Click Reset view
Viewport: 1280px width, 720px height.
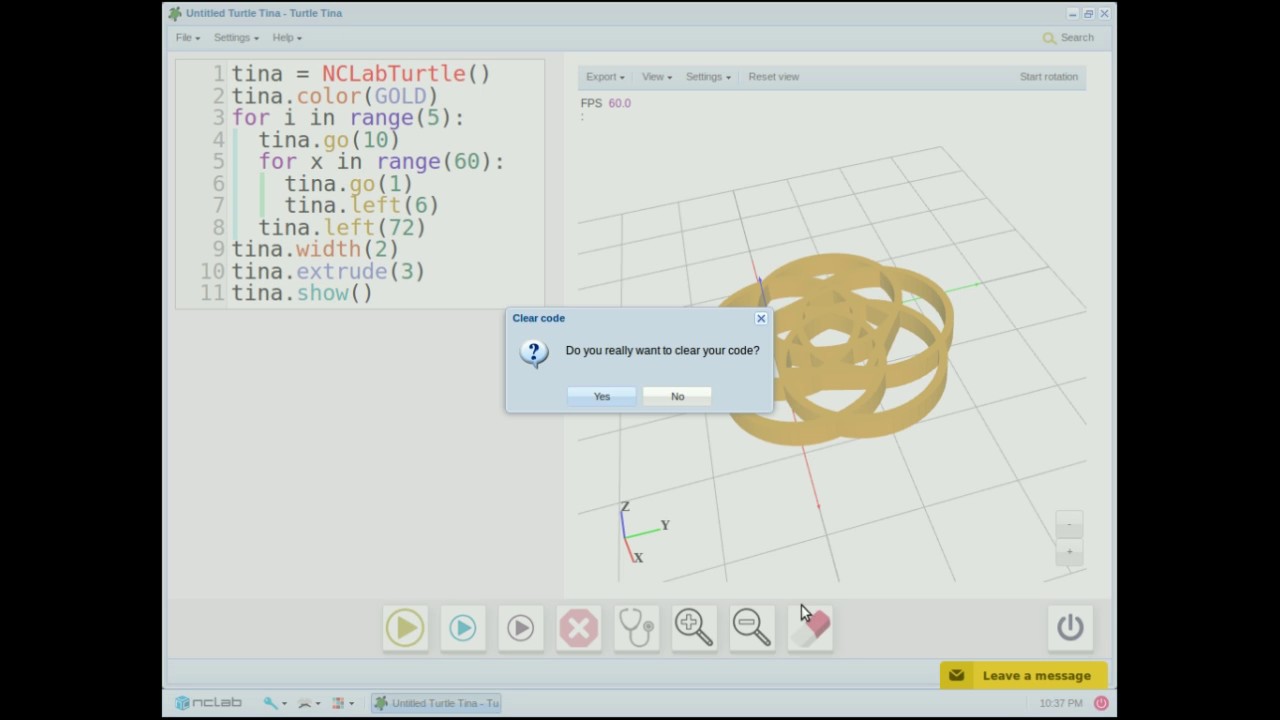coord(773,77)
